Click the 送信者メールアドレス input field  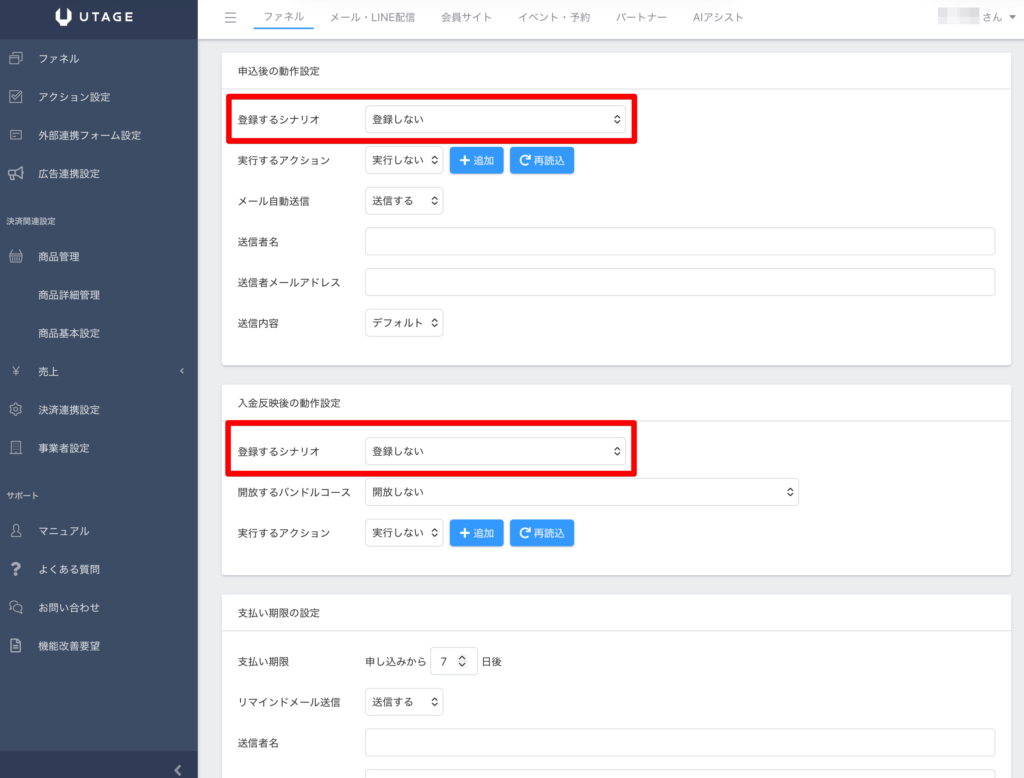679,282
